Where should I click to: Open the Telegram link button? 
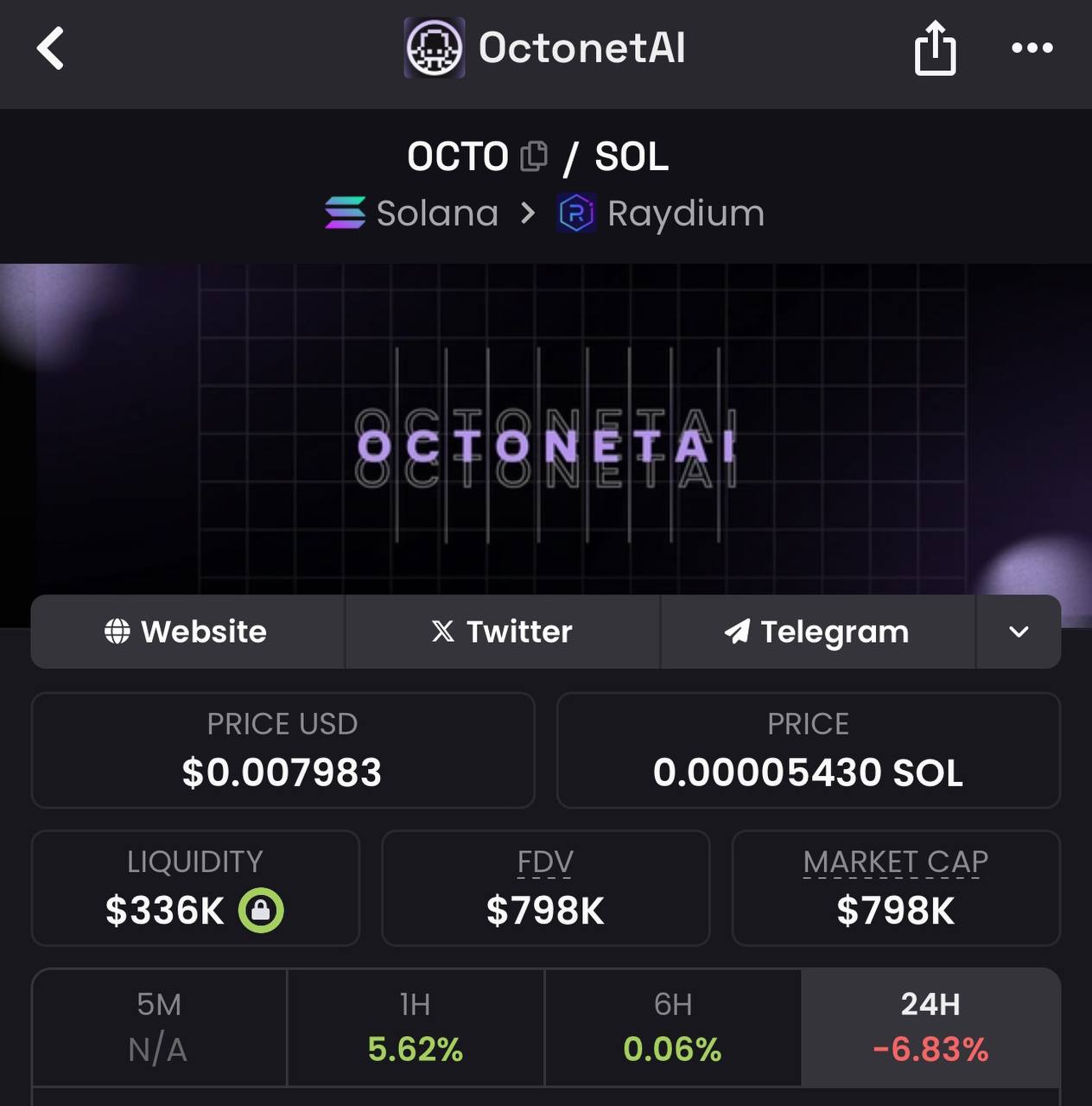tap(818, 632)
